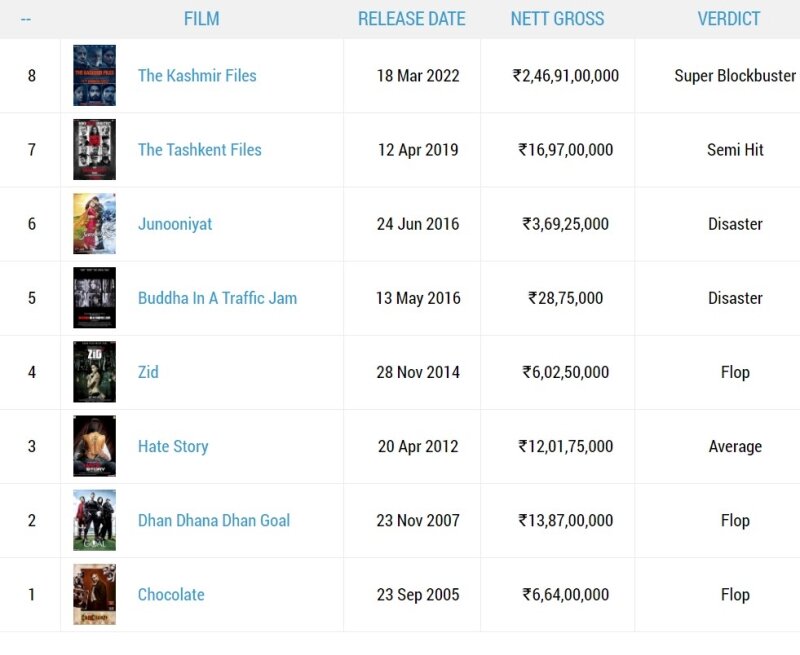Click the Zid film poster thumbnail

(x=94, y=372)
